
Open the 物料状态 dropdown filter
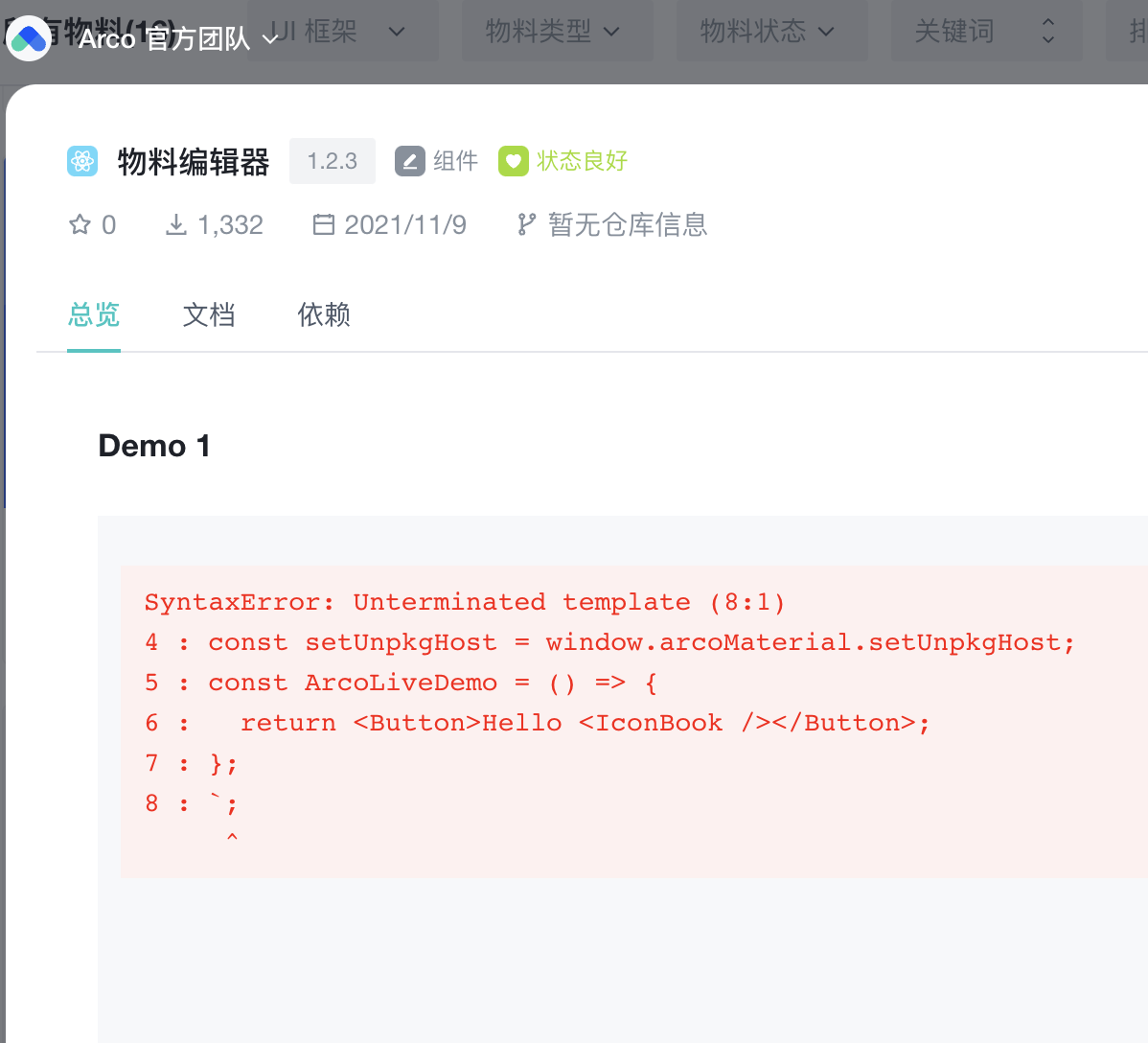771,31
